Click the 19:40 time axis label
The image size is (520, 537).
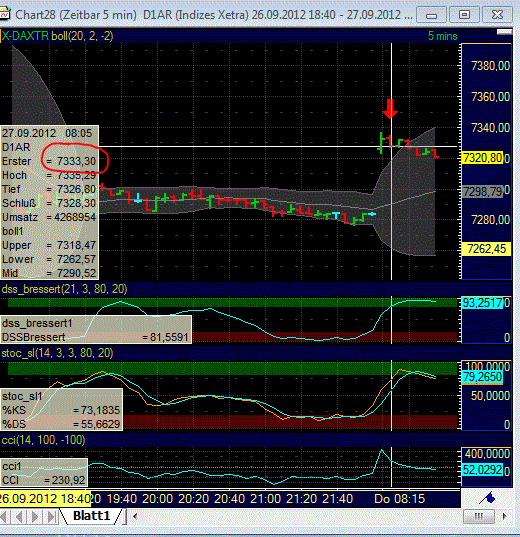tap(122, 499)
